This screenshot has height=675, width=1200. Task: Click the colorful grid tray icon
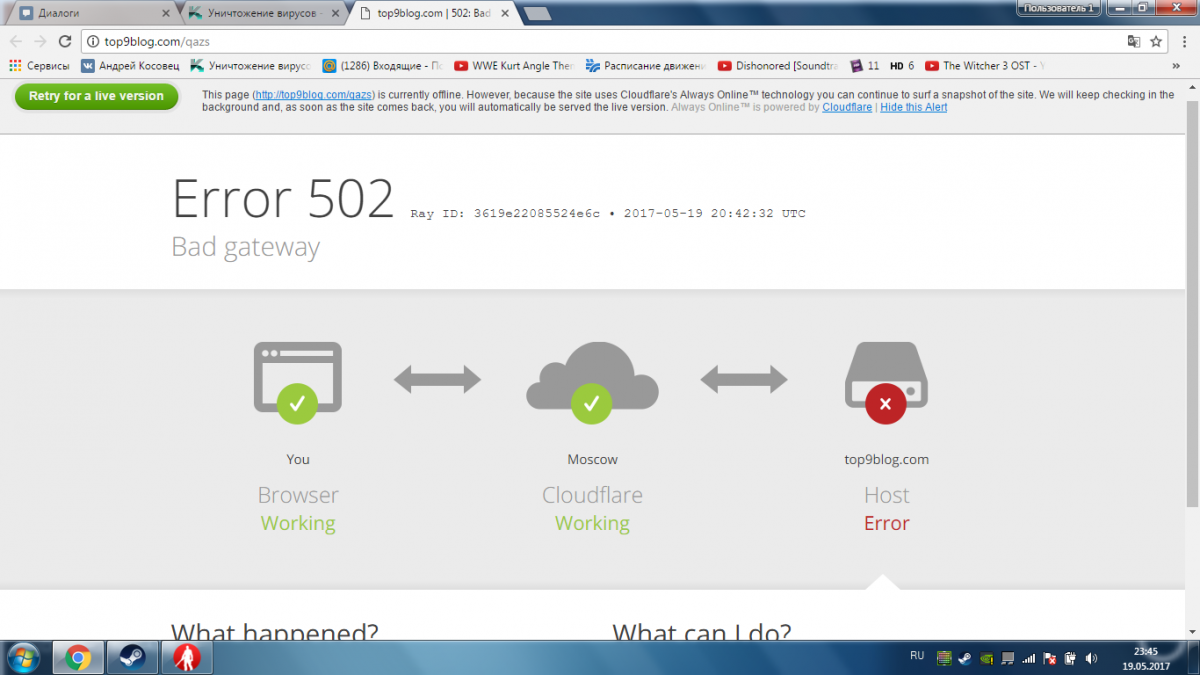tap(943, 658)
